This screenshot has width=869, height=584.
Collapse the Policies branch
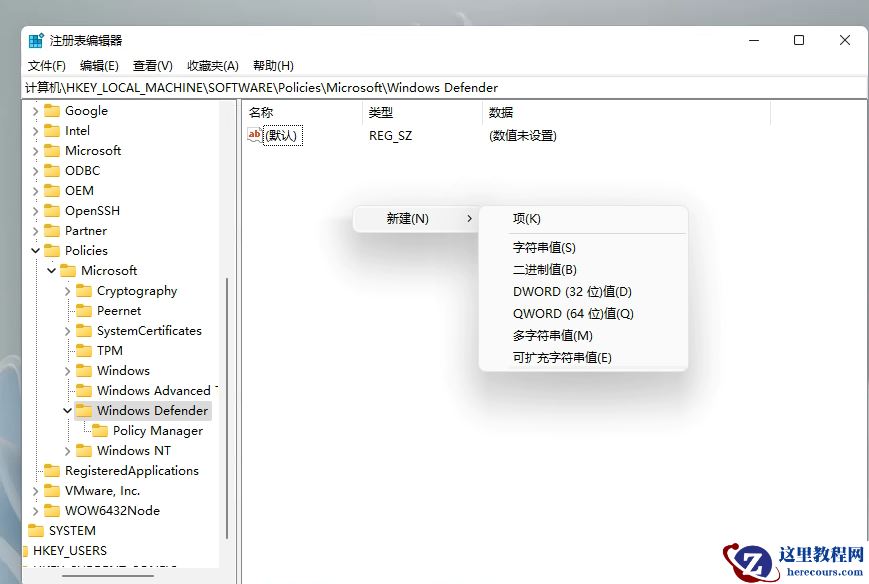coord(36,250)
